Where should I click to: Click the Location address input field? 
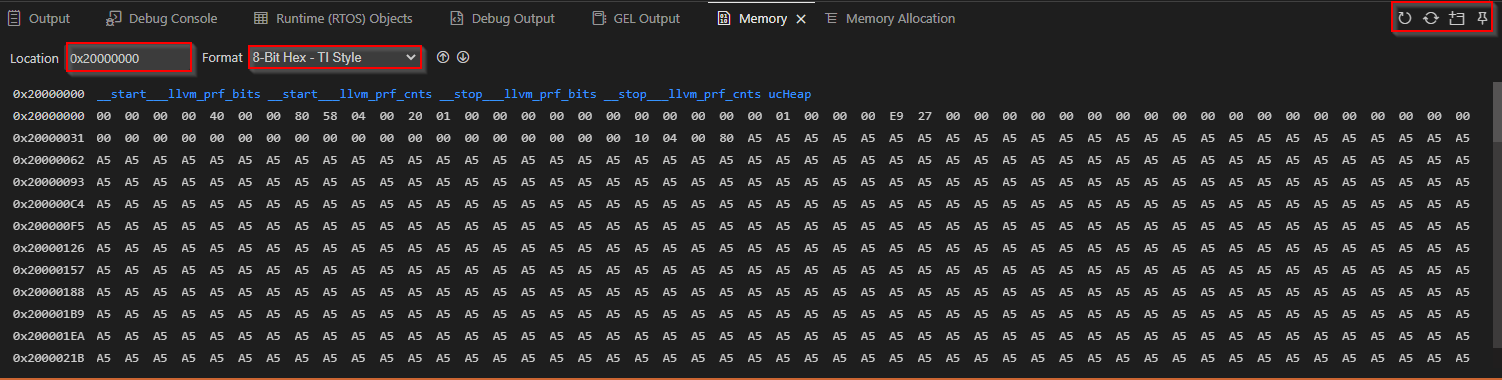pyautogui.click(x=129, y=58)
